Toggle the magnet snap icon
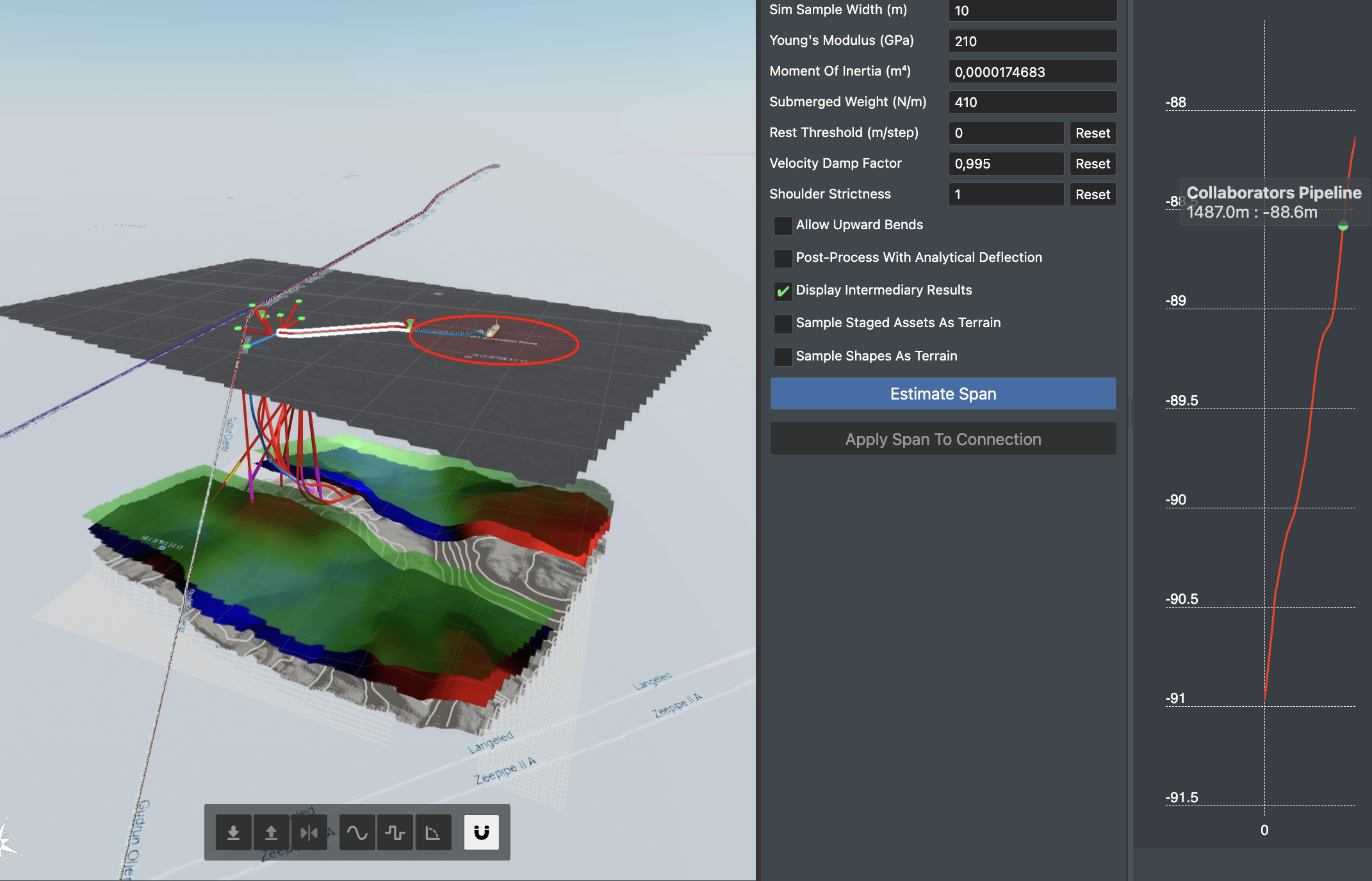Image resolution: width=1372 pixels, height=881 pixels. (x=481, y=832)
